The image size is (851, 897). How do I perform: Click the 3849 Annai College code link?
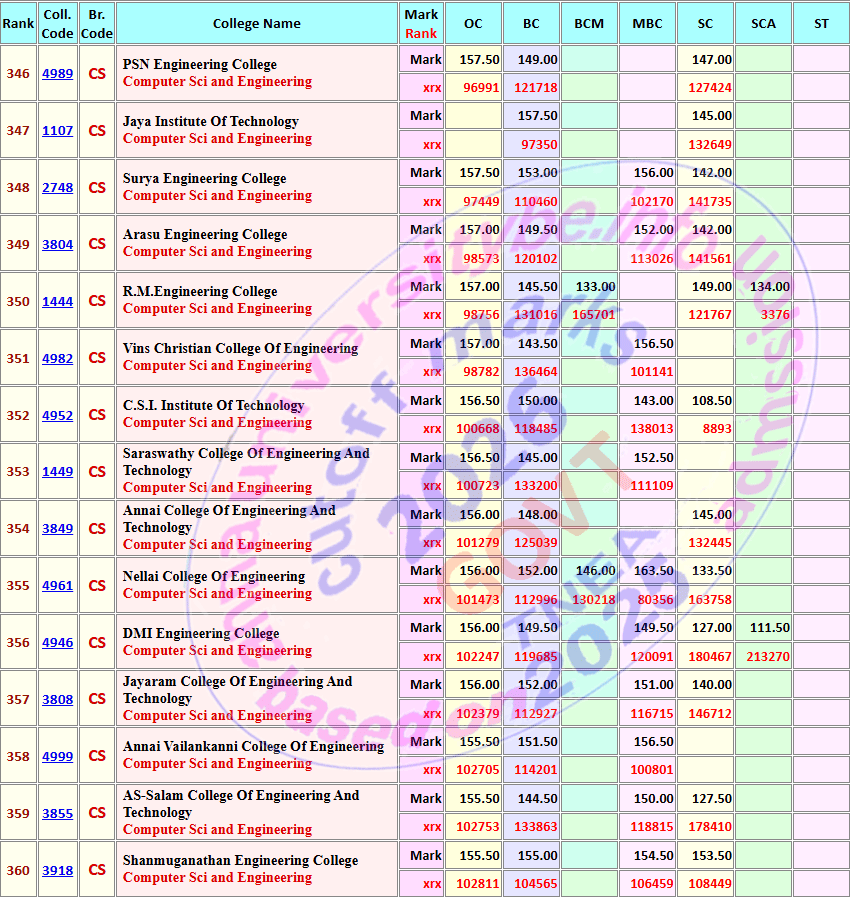(57, 529)
